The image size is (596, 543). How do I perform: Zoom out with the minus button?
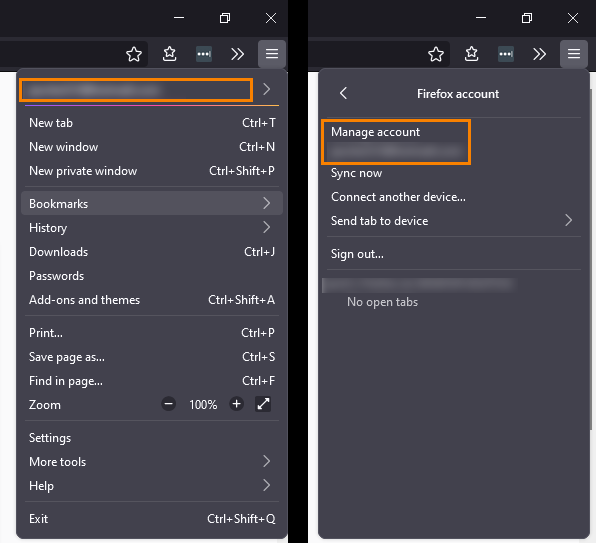(168, 404)
